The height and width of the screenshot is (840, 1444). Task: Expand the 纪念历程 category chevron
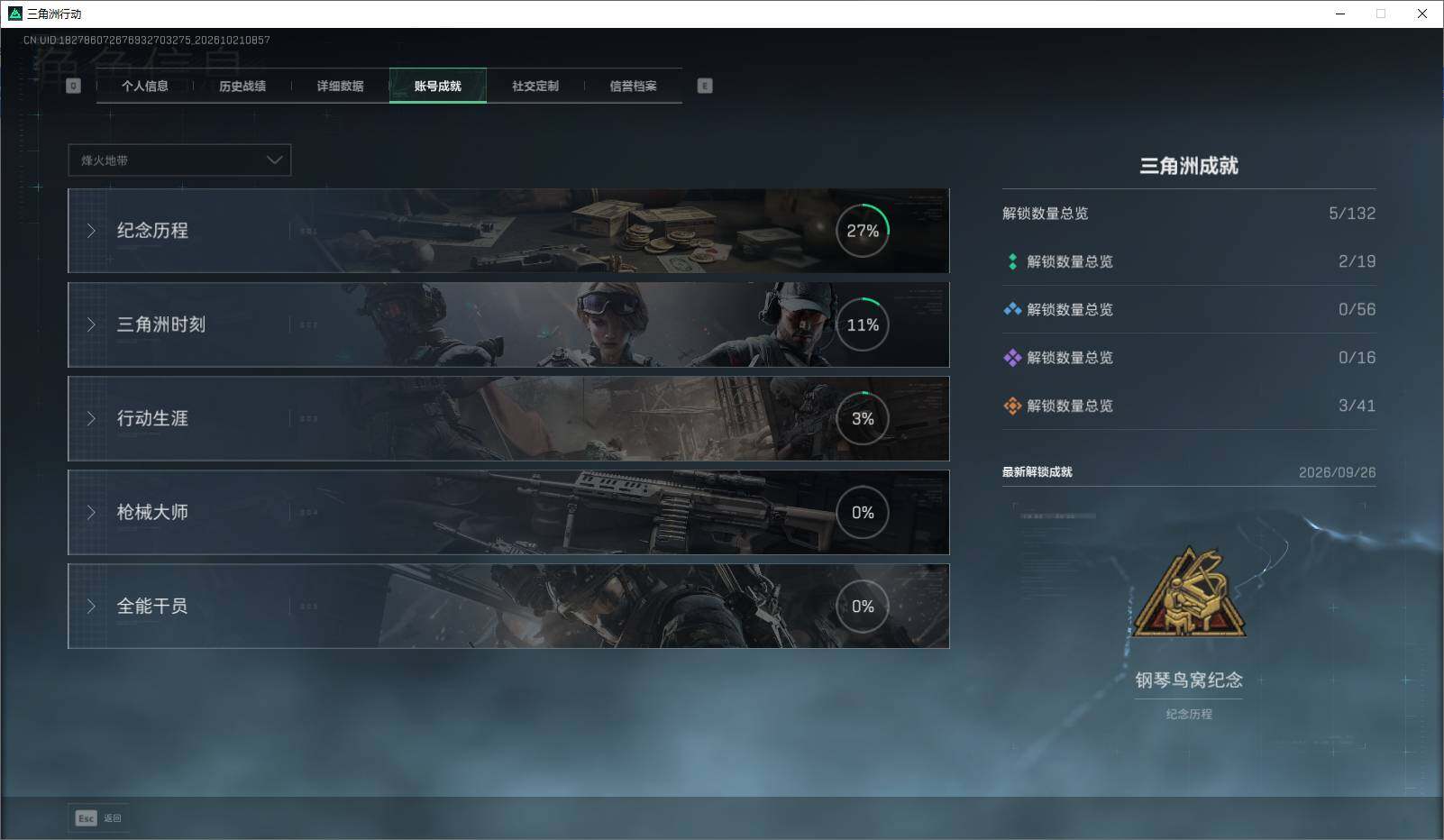point(91,231)
